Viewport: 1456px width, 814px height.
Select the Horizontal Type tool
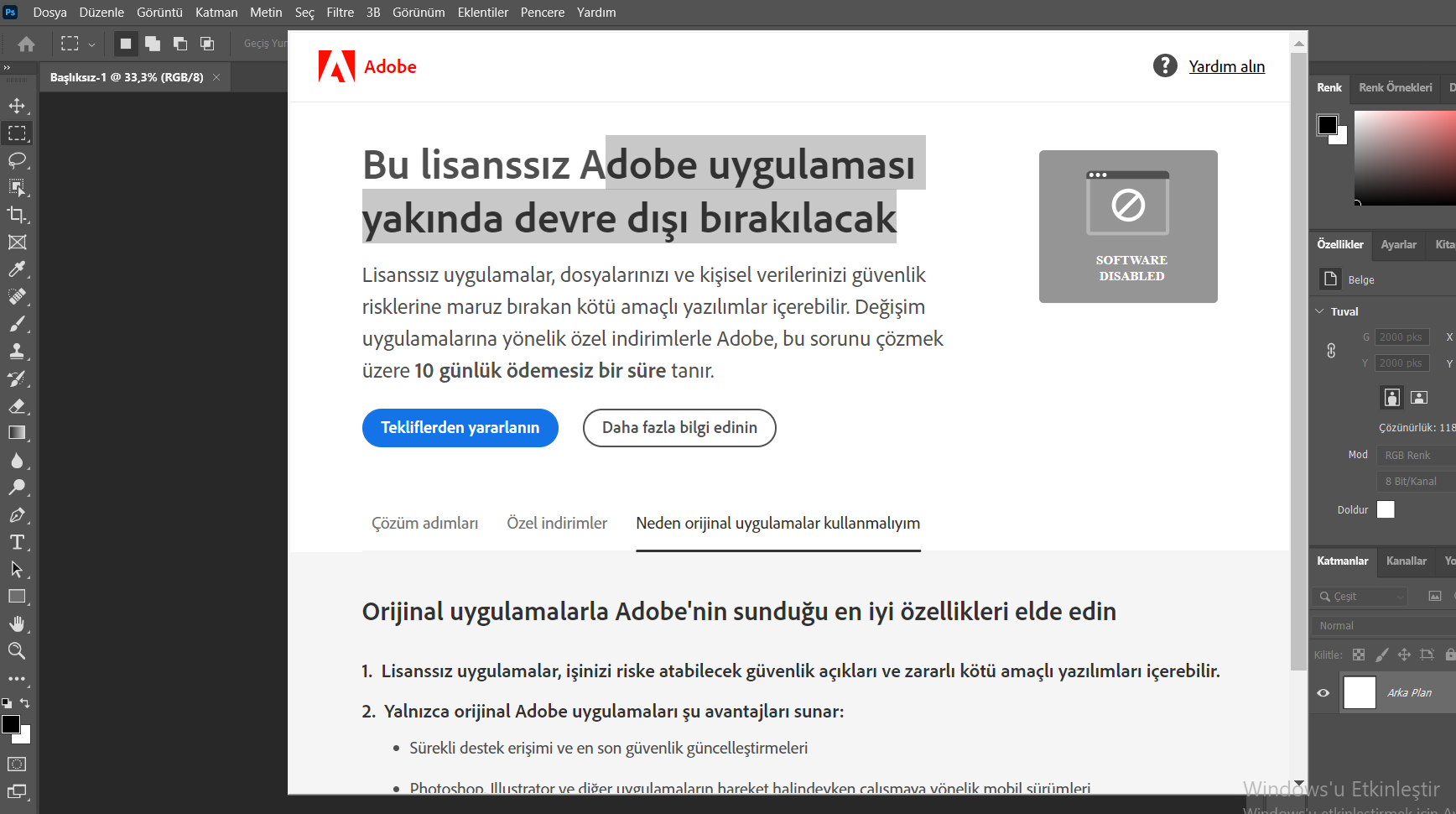[17, 542]
